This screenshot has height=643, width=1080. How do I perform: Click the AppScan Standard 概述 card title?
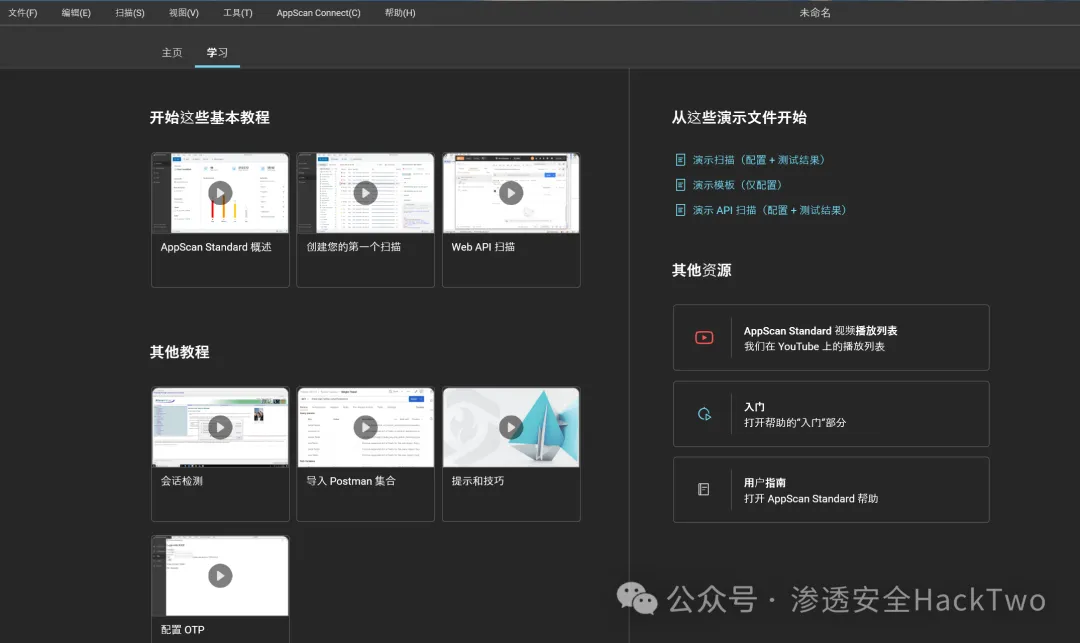pos(216,247)
